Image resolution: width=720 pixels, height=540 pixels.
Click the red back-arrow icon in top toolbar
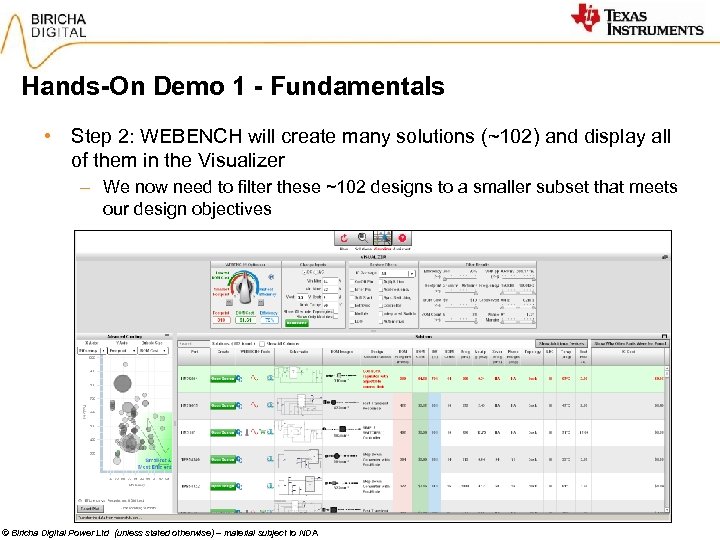[343, 238]
